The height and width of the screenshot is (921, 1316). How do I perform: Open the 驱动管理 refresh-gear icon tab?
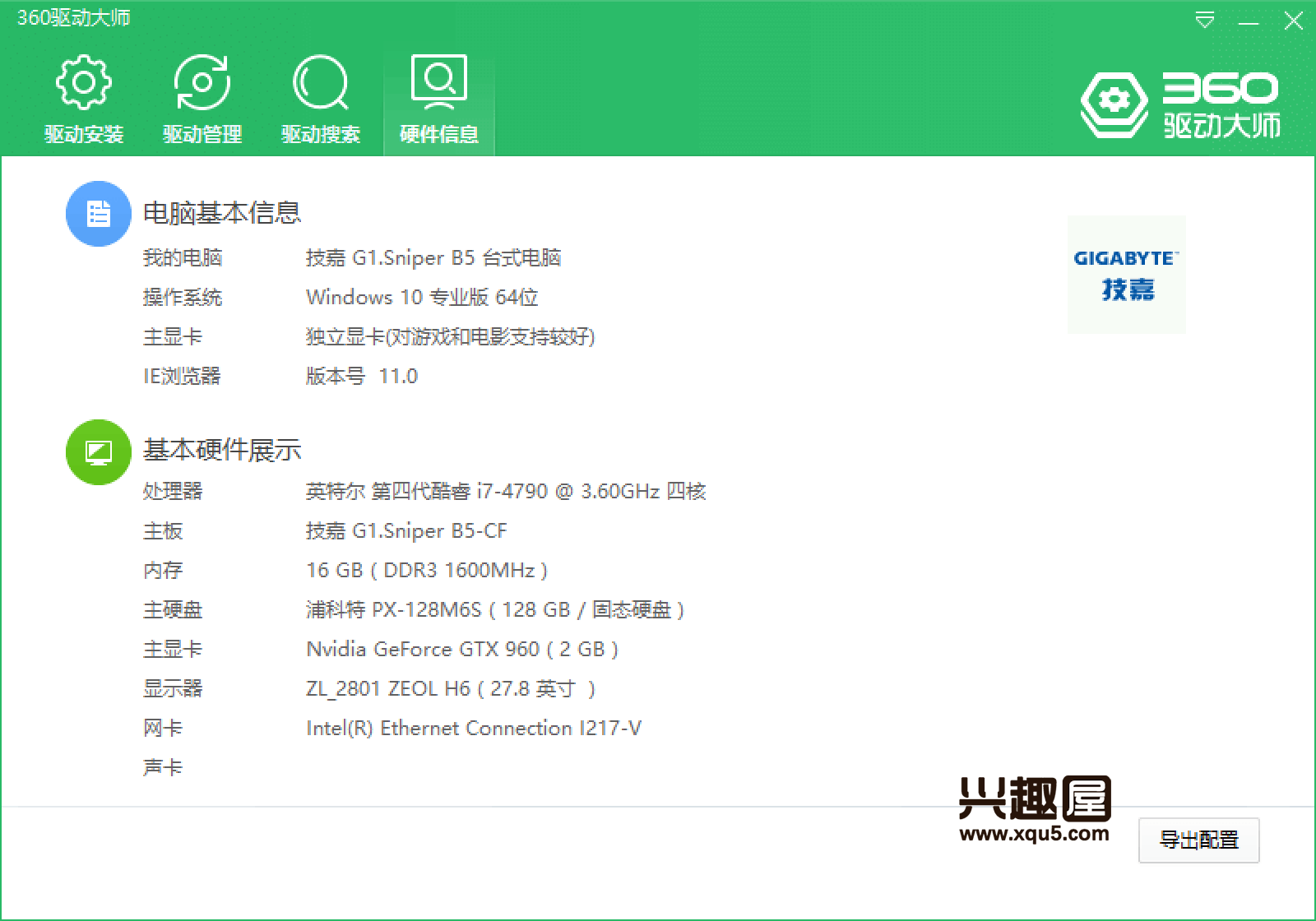coord(202,100)
